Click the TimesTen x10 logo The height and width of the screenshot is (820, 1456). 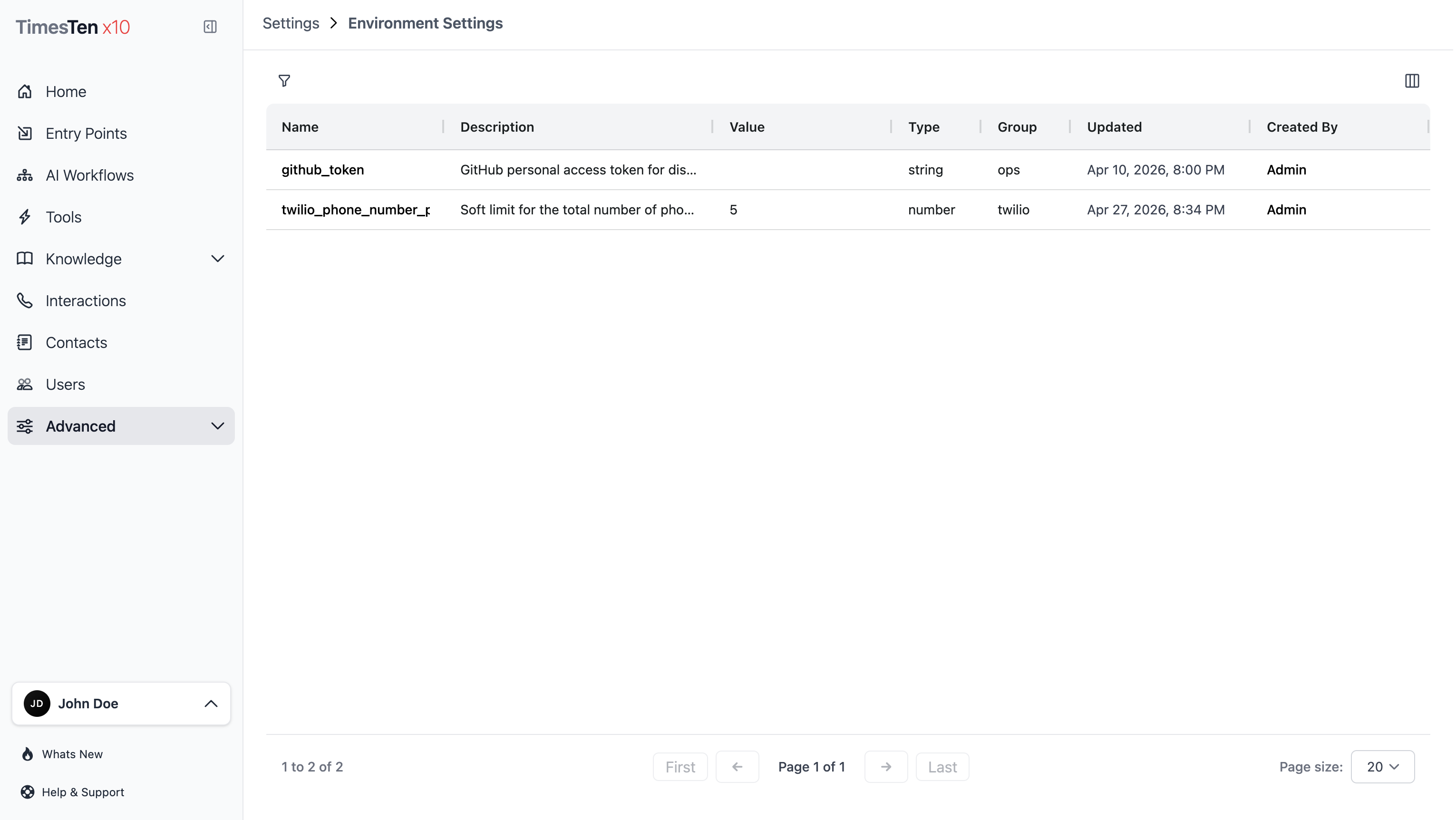[73, 27]
